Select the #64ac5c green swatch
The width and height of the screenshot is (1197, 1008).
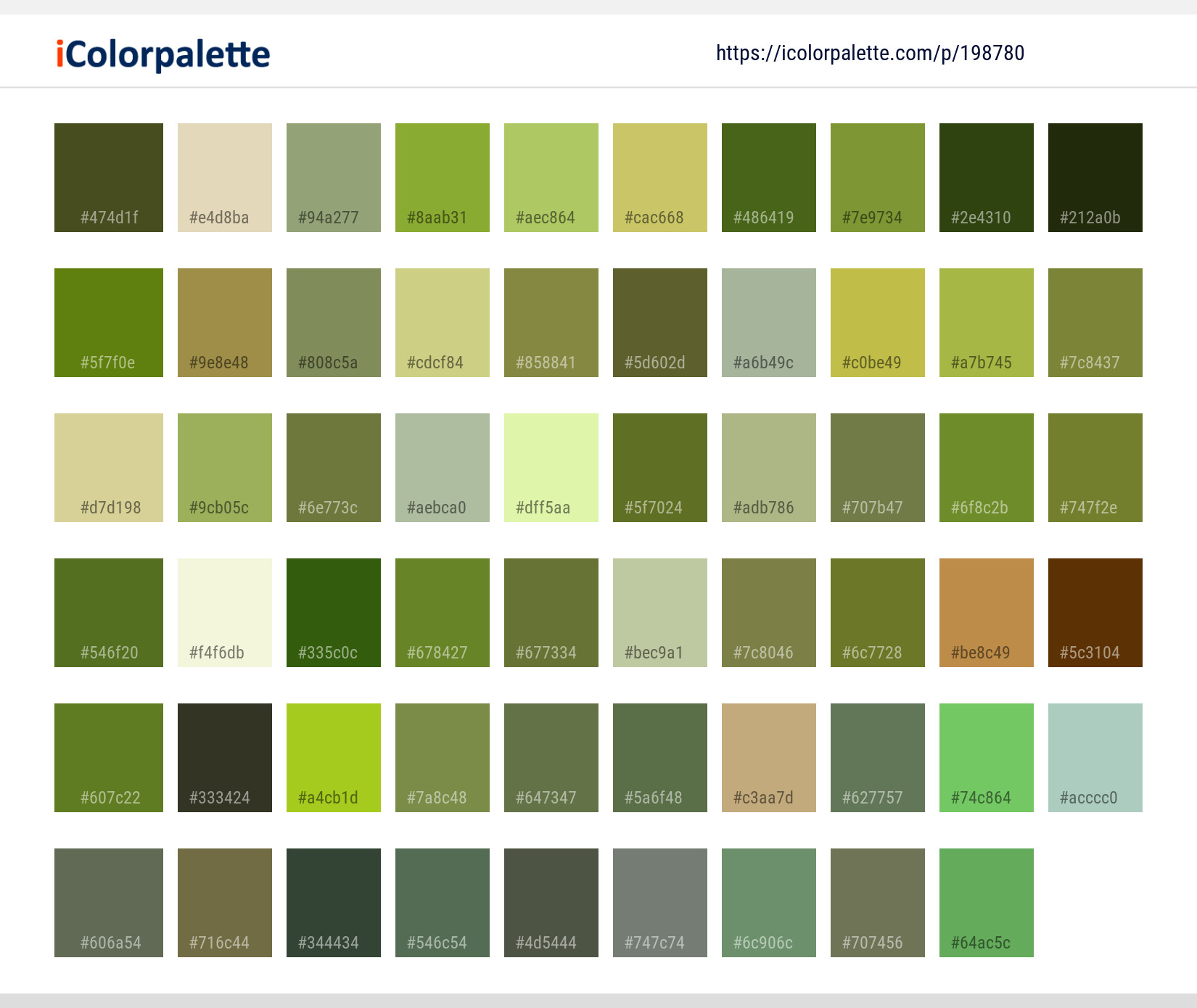(987, 903)
